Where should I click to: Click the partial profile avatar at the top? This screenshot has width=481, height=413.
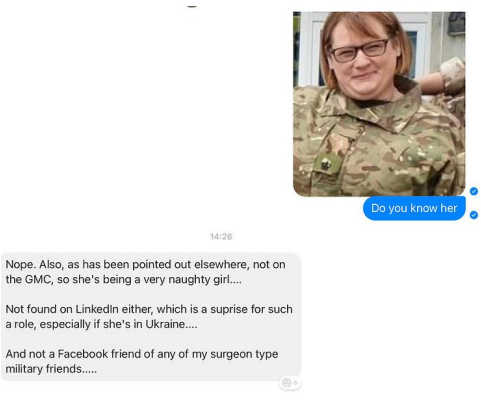point(192,6)
